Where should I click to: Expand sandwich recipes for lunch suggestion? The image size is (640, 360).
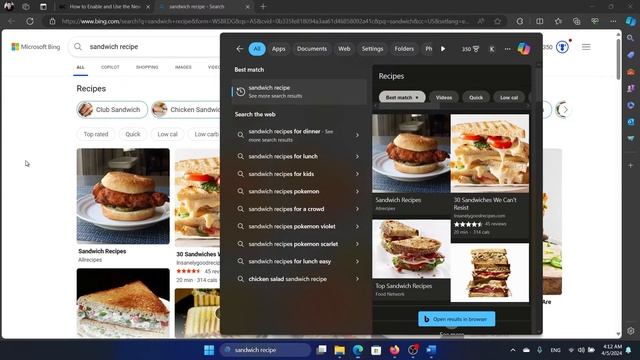[357, 157]
